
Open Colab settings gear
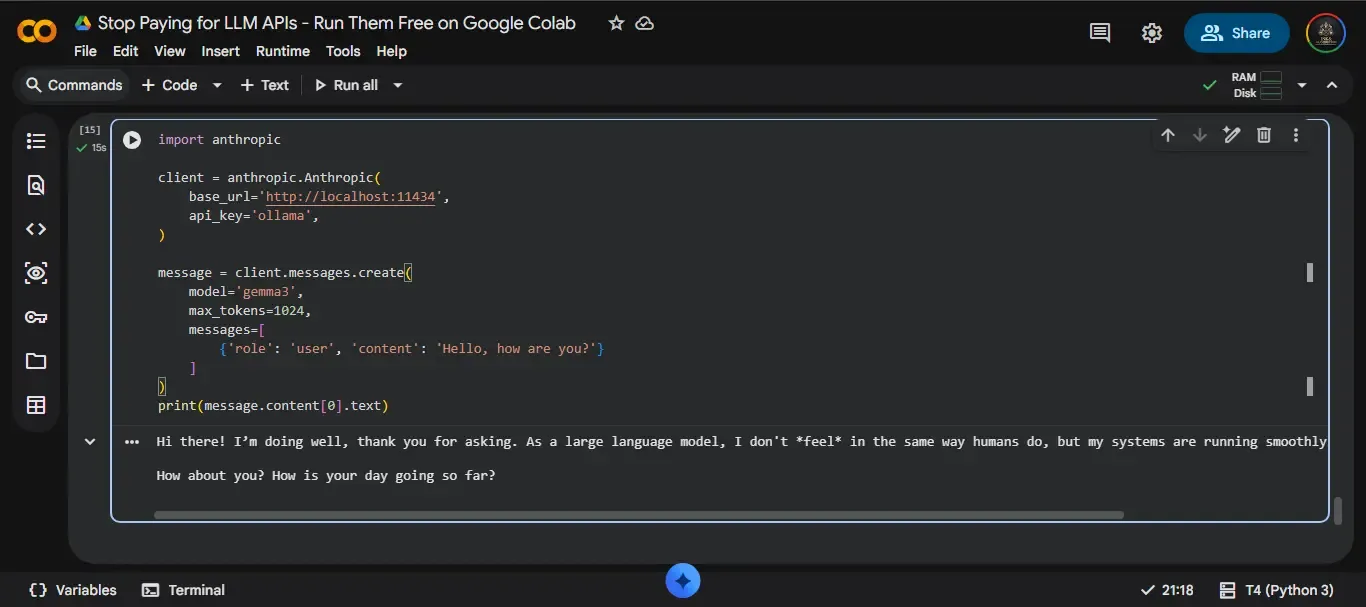click(1152, 33)
